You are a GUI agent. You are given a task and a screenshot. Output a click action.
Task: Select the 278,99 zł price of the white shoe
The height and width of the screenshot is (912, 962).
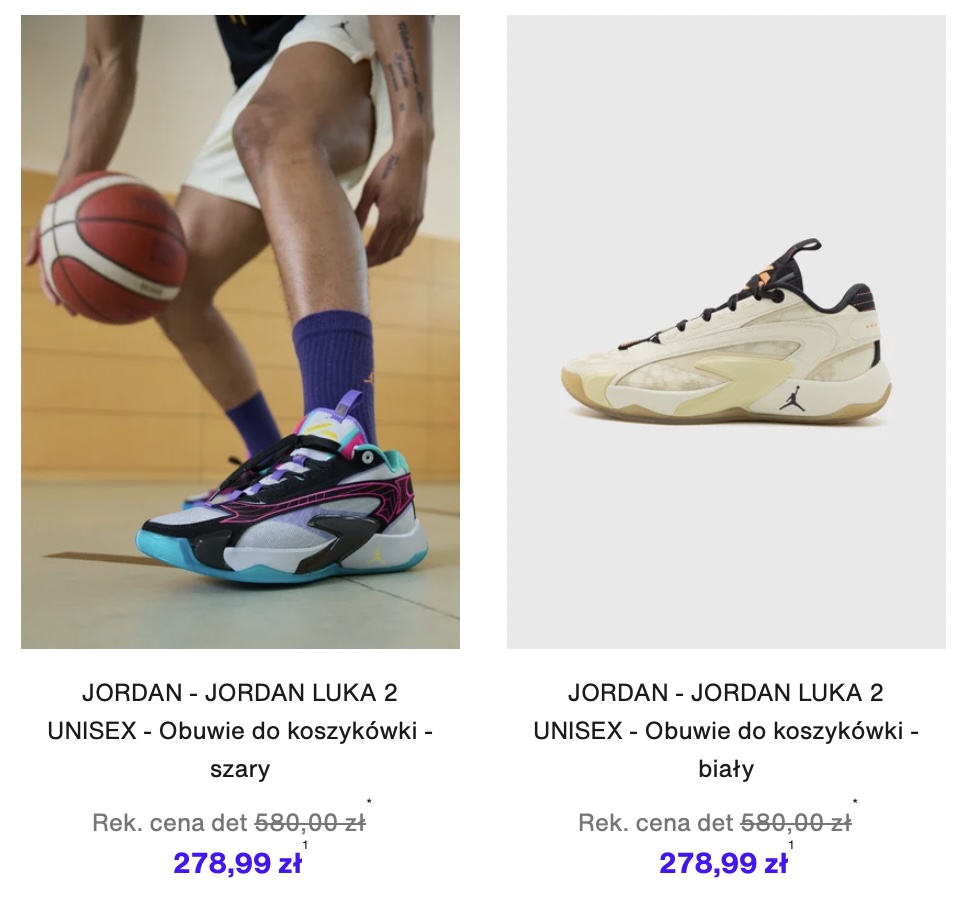[723, 863]
